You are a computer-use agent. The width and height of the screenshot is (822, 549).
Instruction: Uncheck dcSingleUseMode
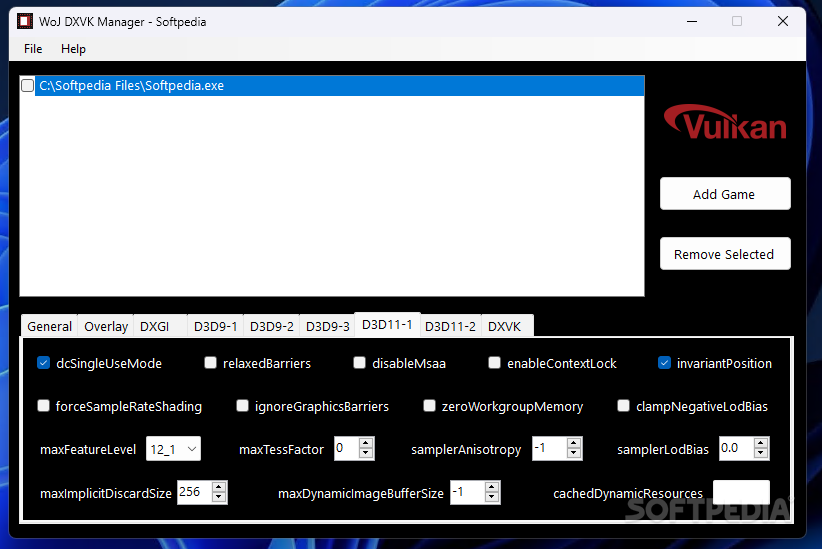(44, 363)
